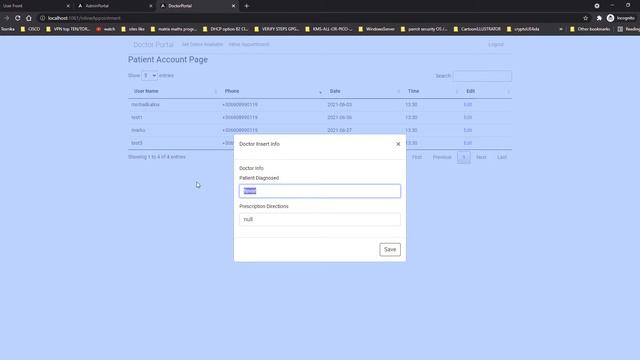Click the Last pagination button
The height and width of the screenshot is (360, 640).
tap(502, 157)
